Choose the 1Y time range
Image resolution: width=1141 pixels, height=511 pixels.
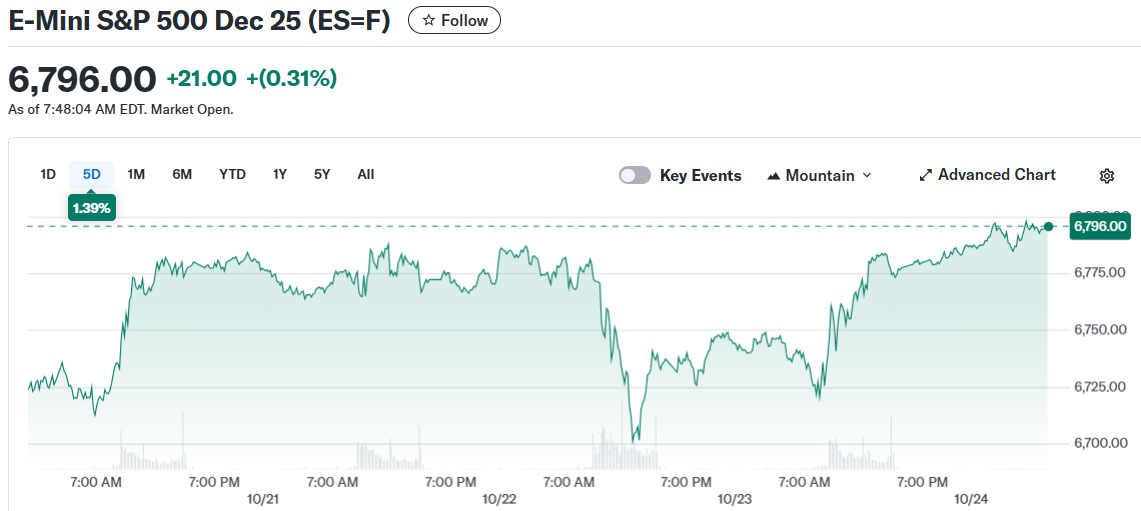(280, 174)
